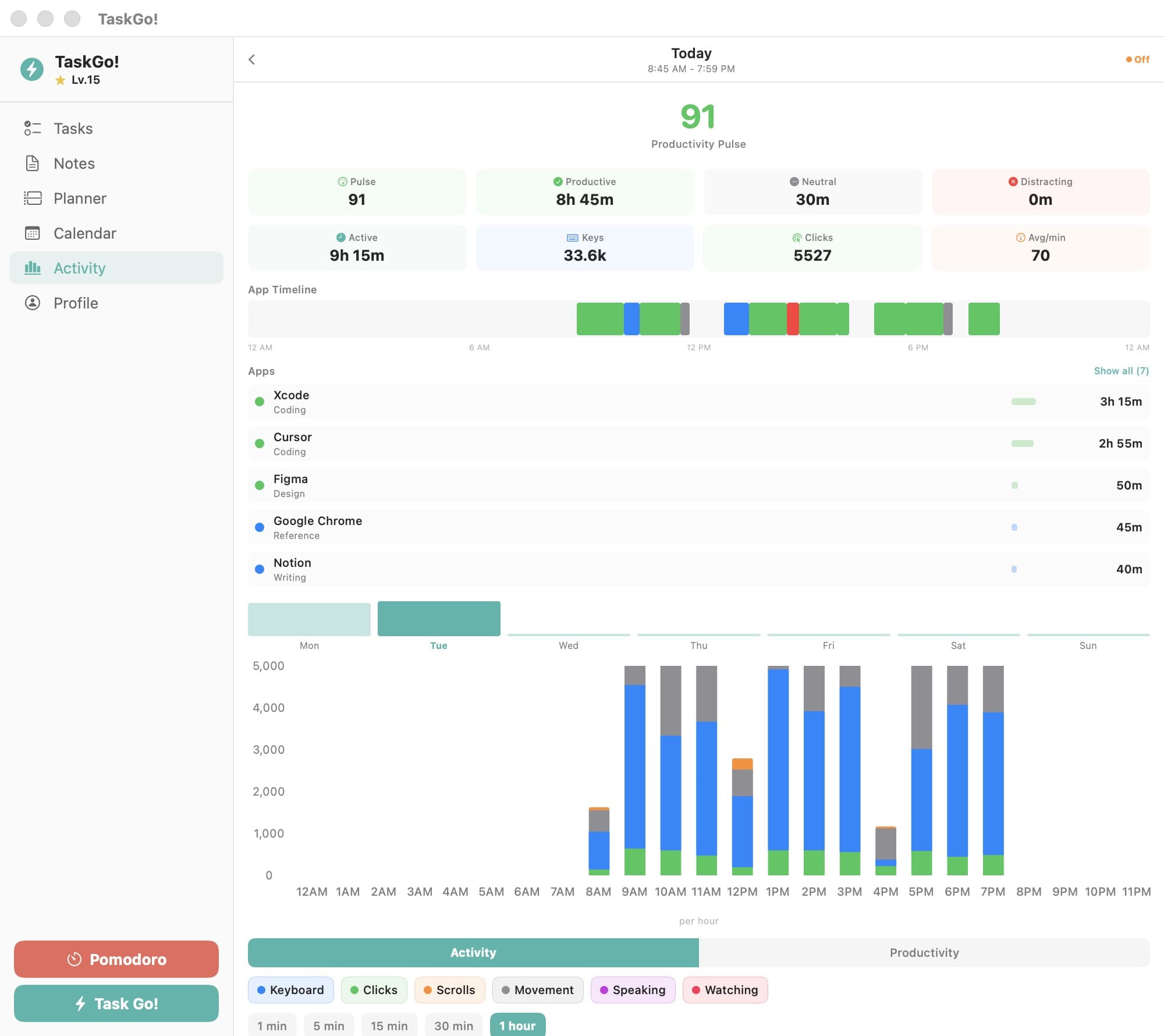Select the 1 hour interval
This screenshot has width=1164, height=1036.
(x=517, y=1025)
